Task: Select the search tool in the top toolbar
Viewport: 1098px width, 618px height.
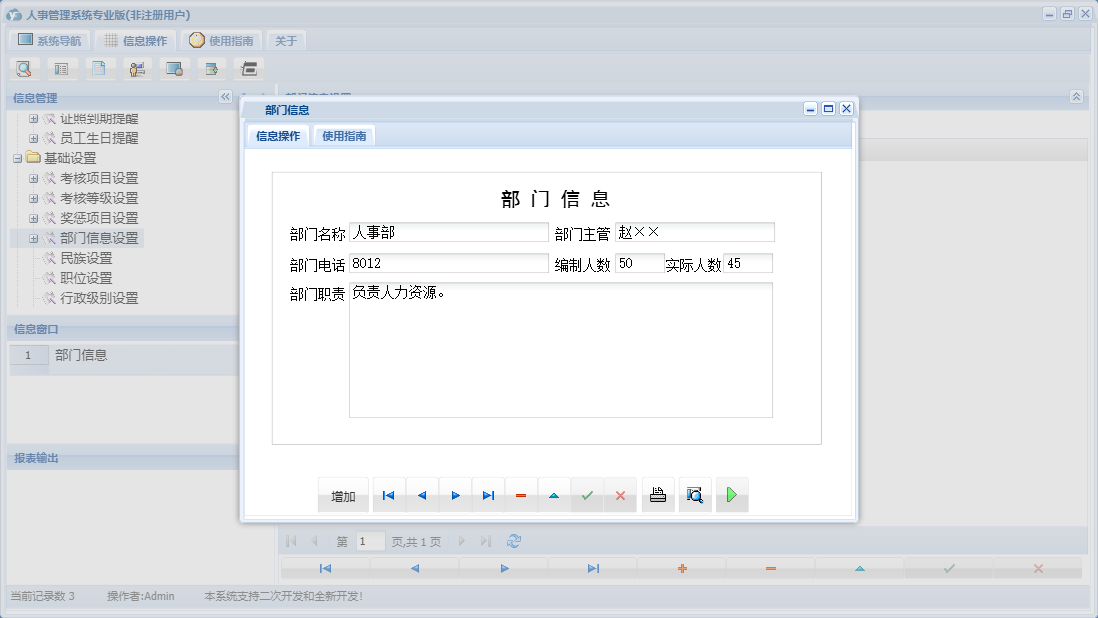Action: click(x=24, y=68)
